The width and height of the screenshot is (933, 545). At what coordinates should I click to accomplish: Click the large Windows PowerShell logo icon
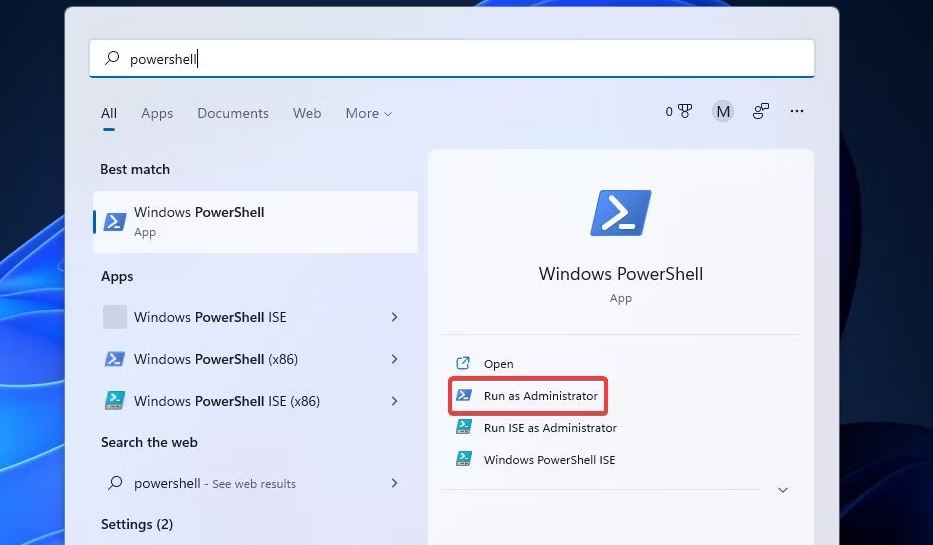pyautogui.click(x=620, y=213)
